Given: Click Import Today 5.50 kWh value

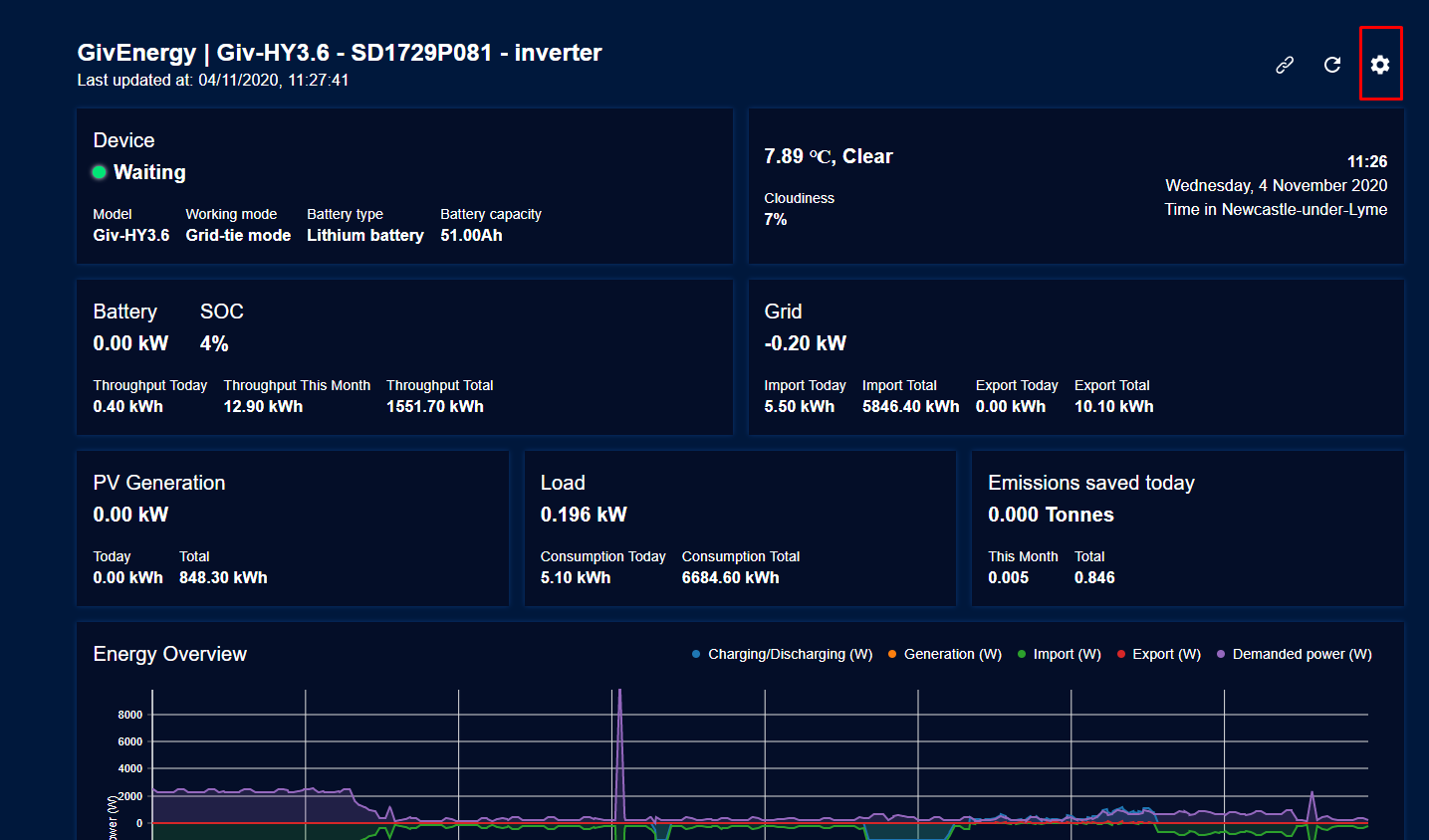Looking at the screenshot, I should [800, 407].
